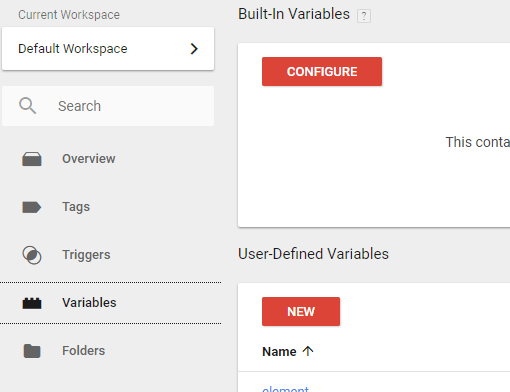The width and height of the screenshot is (510, 392).
Task: Focus the Search input field
Action: pos(108,106)
